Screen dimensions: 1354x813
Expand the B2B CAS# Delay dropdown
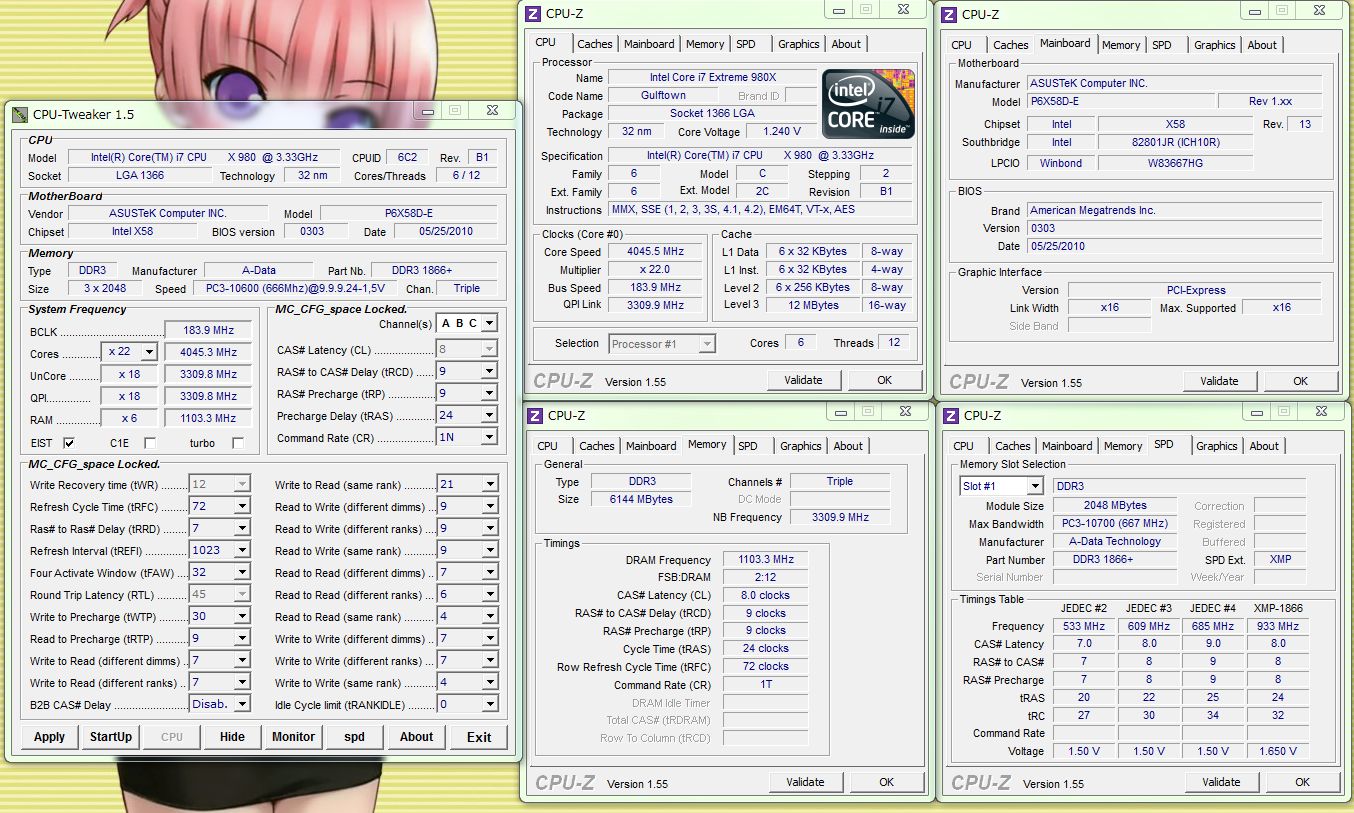(x=242, y=704)
